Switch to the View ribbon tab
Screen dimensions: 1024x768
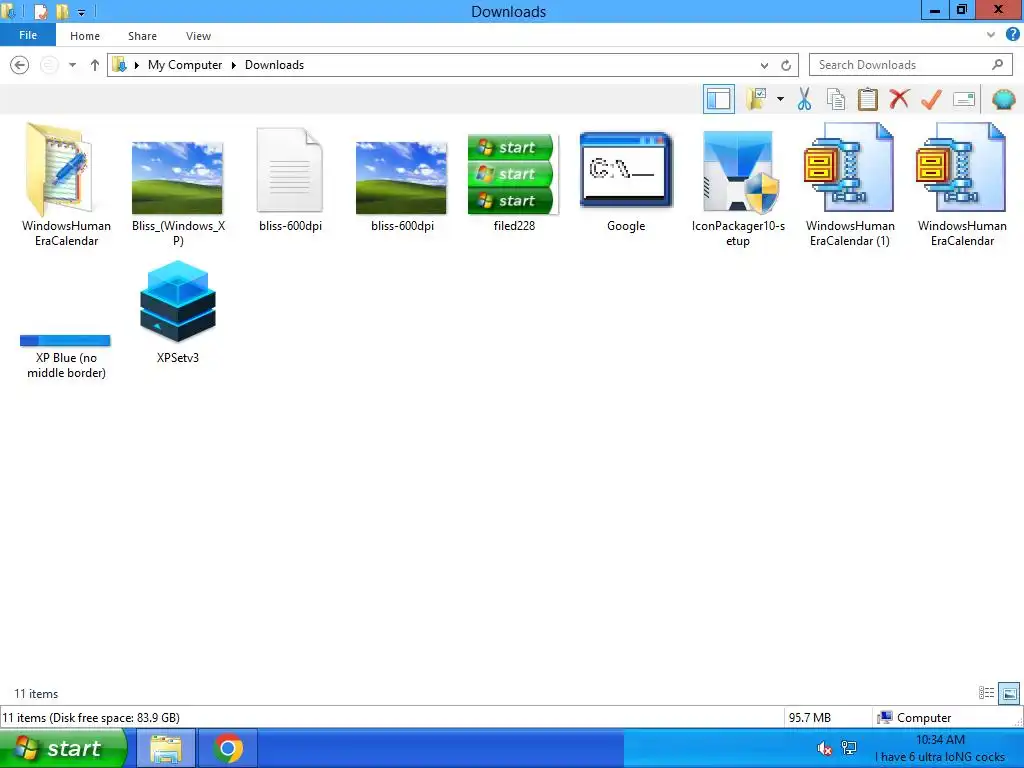[x=198, y=36]
